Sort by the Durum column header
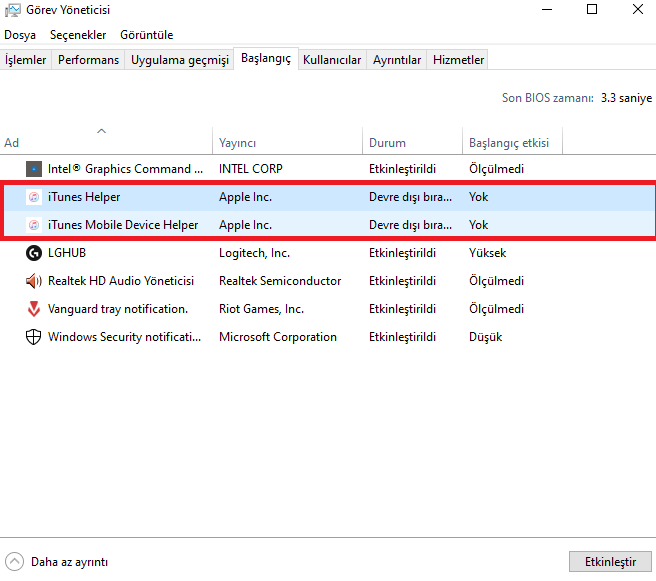 click(x=413, y=143)
